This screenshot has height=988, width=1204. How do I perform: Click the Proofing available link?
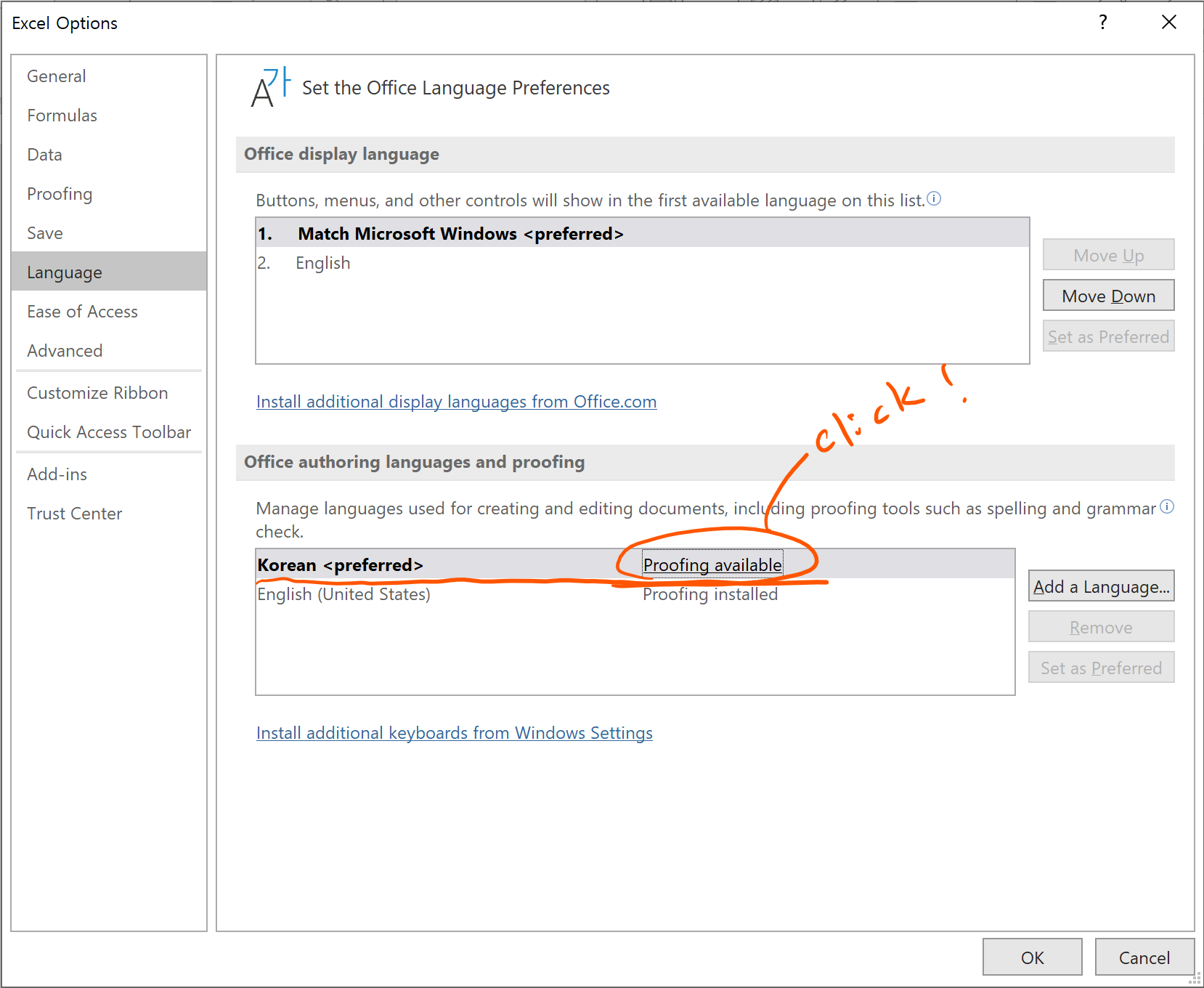coord(712,564)
